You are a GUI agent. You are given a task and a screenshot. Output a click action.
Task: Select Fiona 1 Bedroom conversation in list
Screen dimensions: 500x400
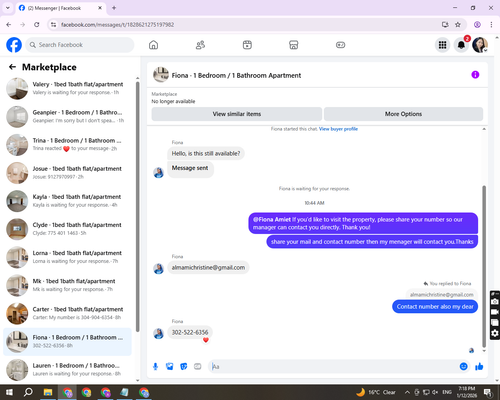point(68,342)
